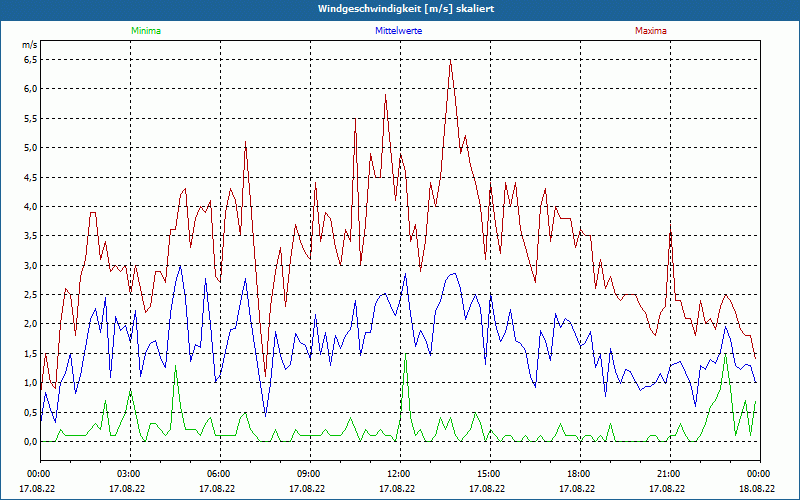Click the 17.08.22 date under 12:00
Image resolution: width=800 pixels, height=500 pixels.
(x=397, y=488)
